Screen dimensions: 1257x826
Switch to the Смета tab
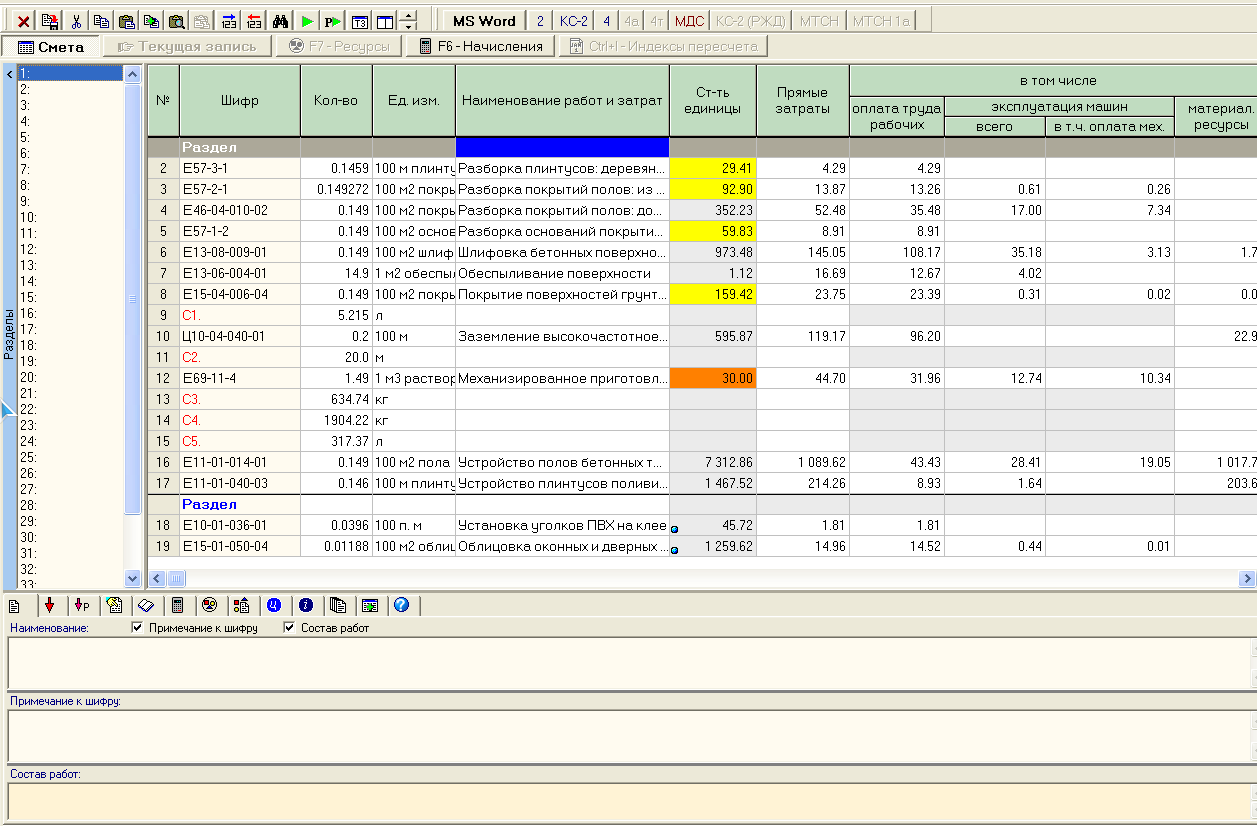[51, 46]
